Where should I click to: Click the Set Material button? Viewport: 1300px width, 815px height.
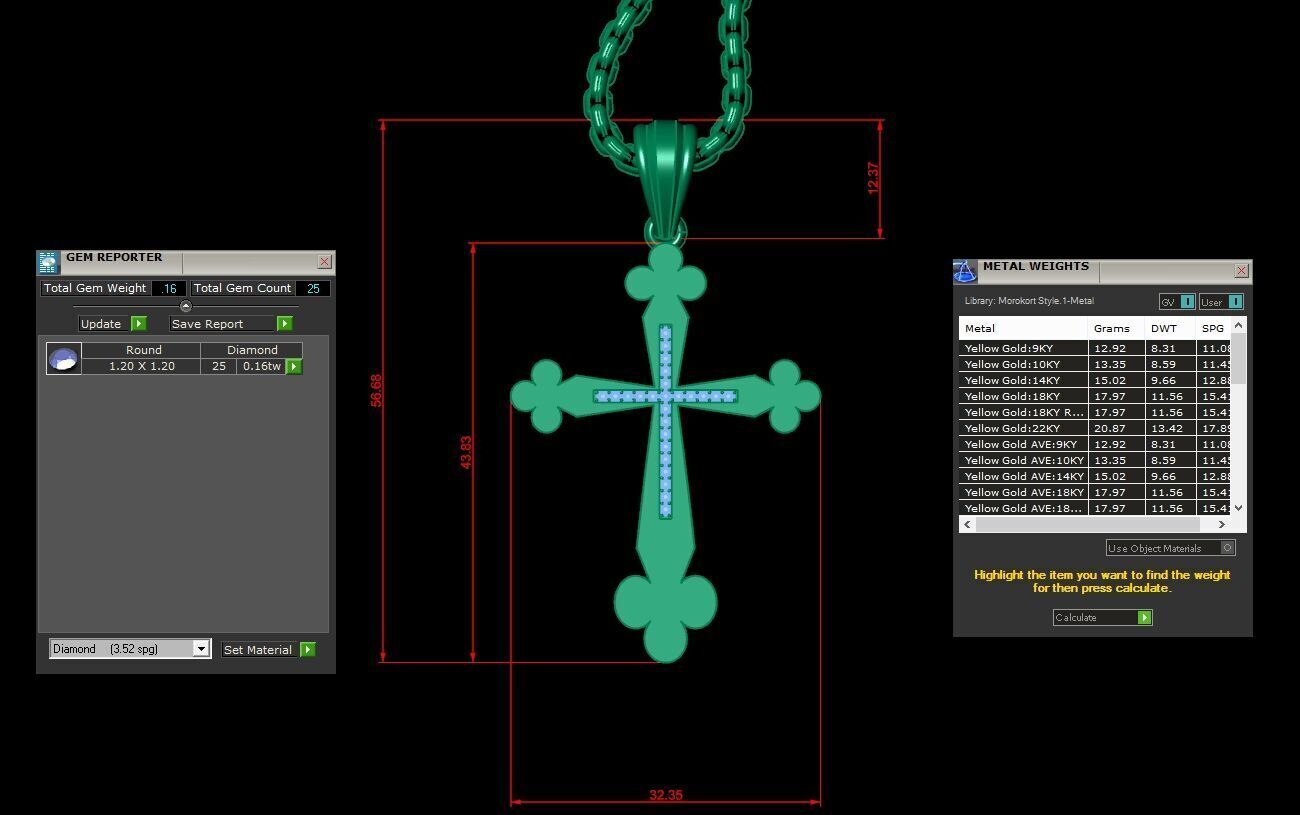[268, 650]
